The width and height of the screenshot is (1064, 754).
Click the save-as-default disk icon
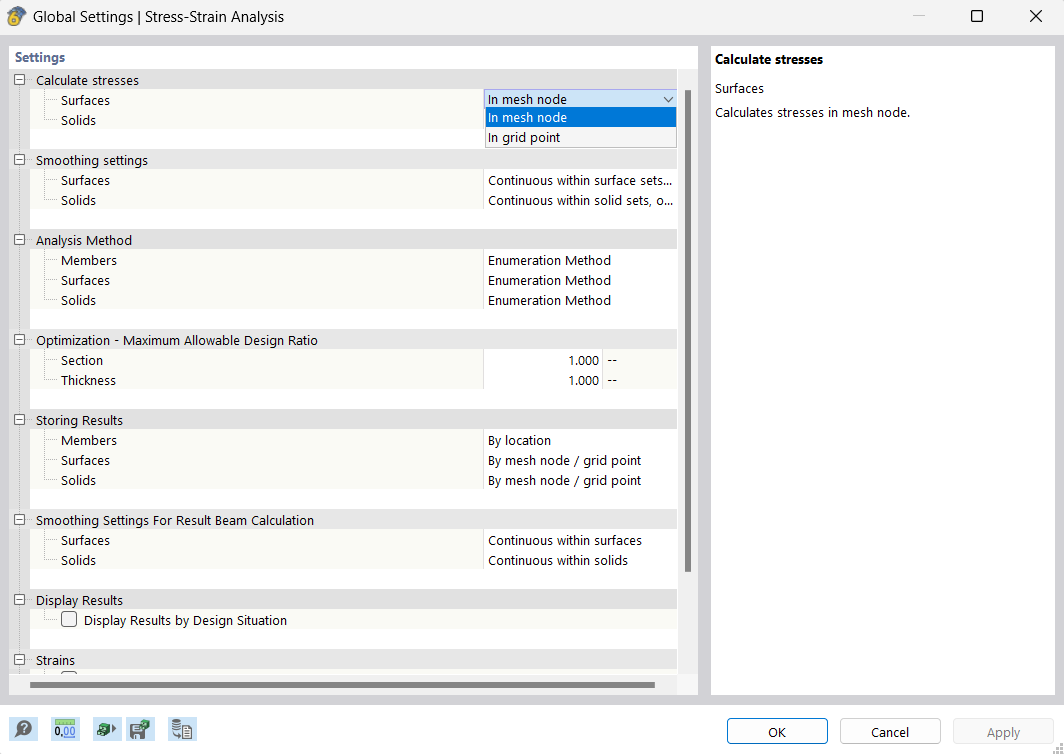point(141,729)
